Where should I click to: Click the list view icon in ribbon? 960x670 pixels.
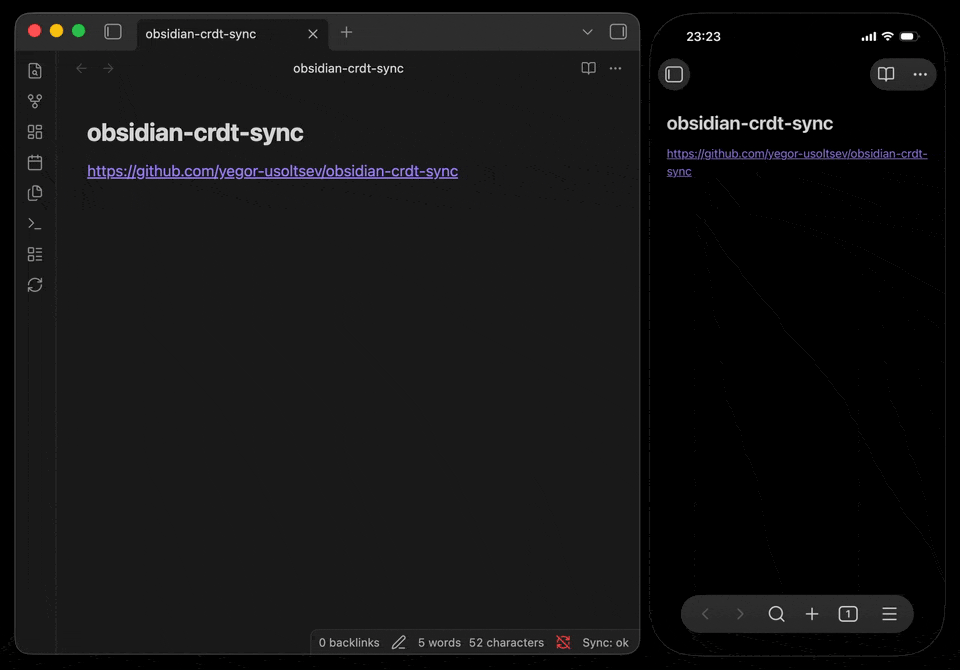[35, 254]
